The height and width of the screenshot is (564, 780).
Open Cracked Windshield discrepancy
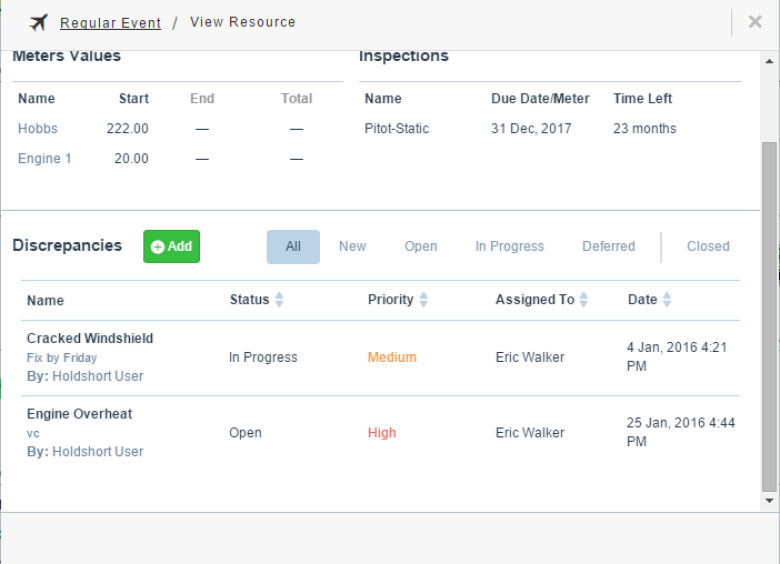click(x=90, y=338)
